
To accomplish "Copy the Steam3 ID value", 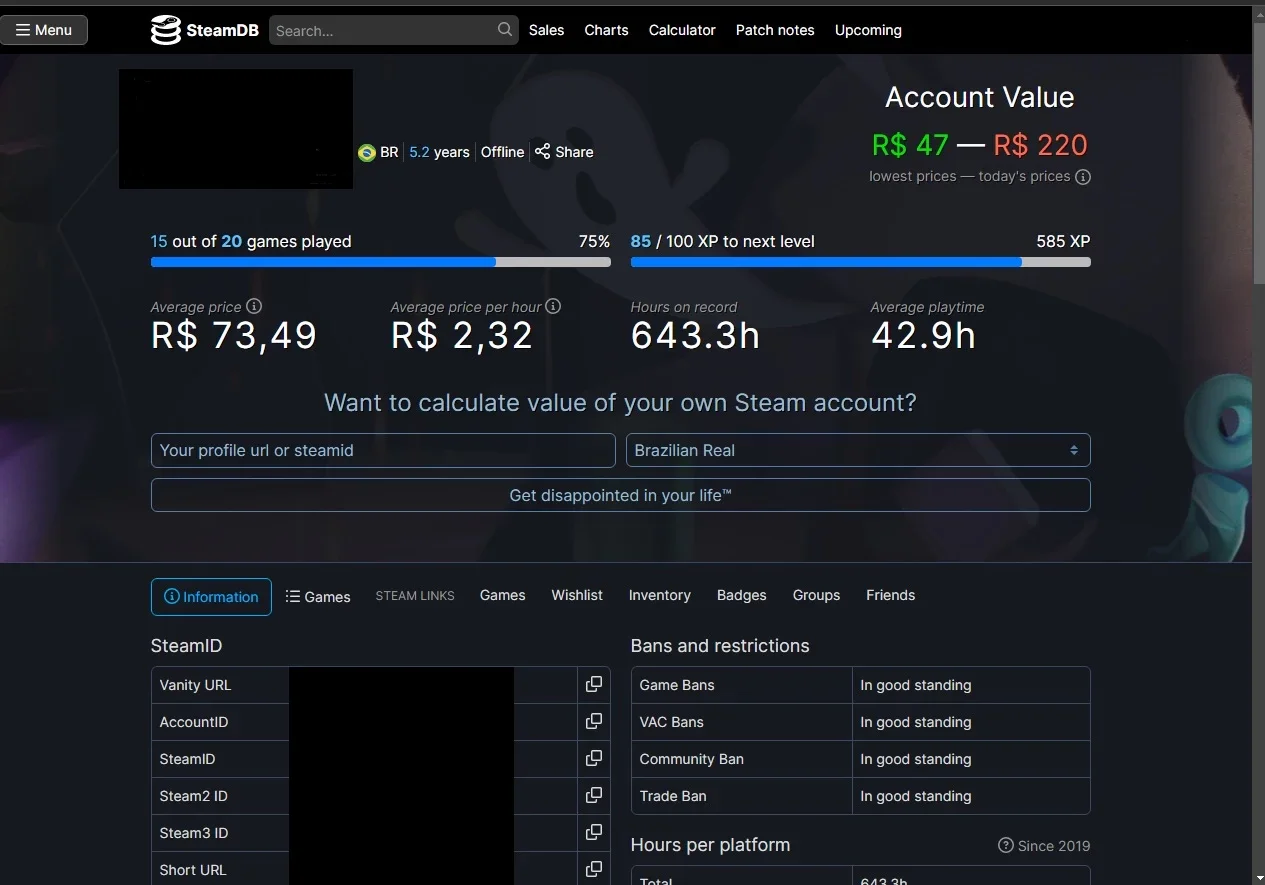I will [x=594, y=833].
